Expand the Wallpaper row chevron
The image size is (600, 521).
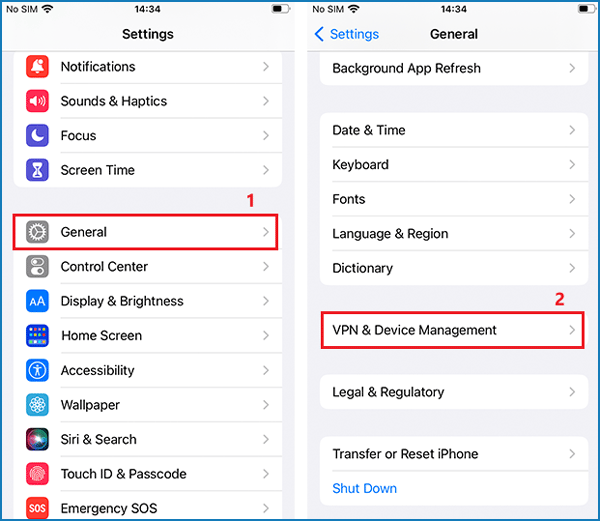(266, 405)
